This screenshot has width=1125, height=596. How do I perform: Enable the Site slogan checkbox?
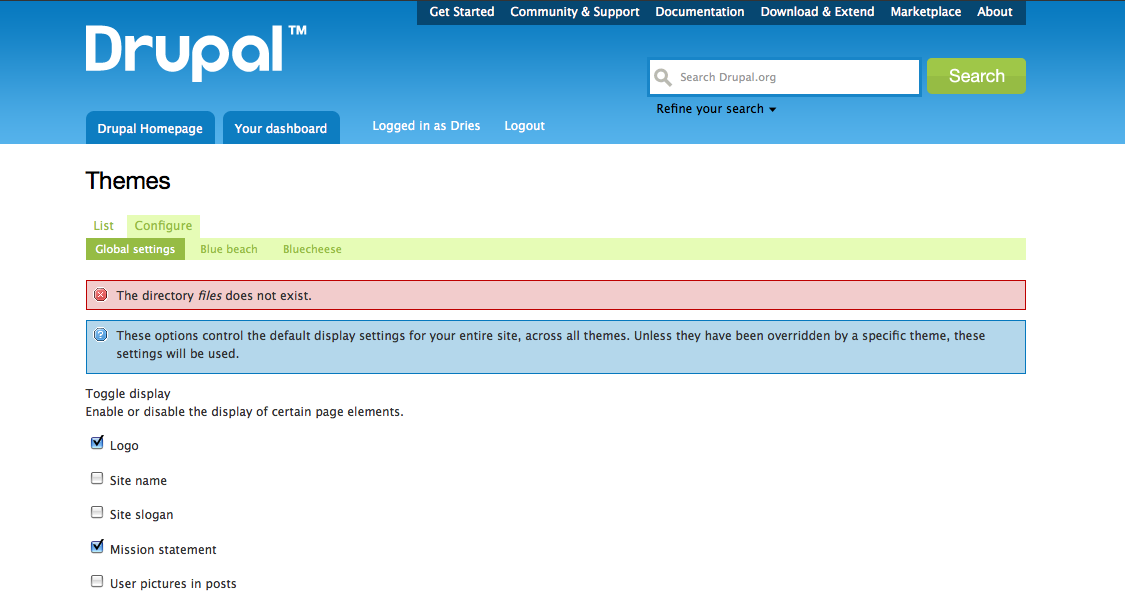pos(96,511)
